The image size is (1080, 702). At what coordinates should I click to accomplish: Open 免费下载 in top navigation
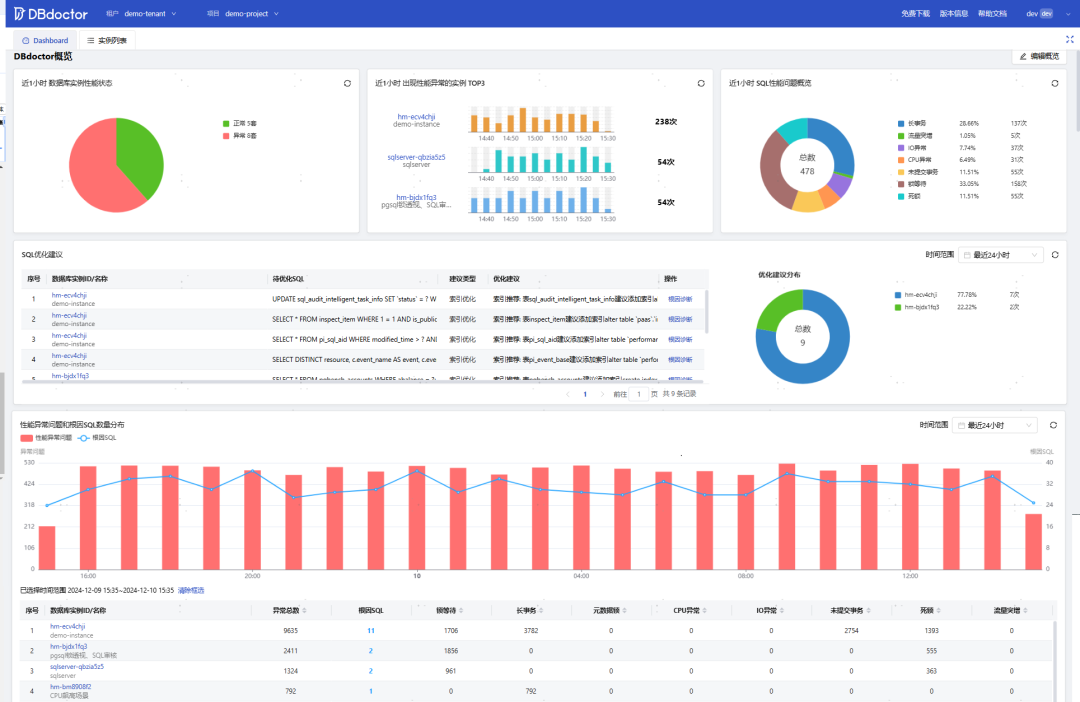pos(915,14)
